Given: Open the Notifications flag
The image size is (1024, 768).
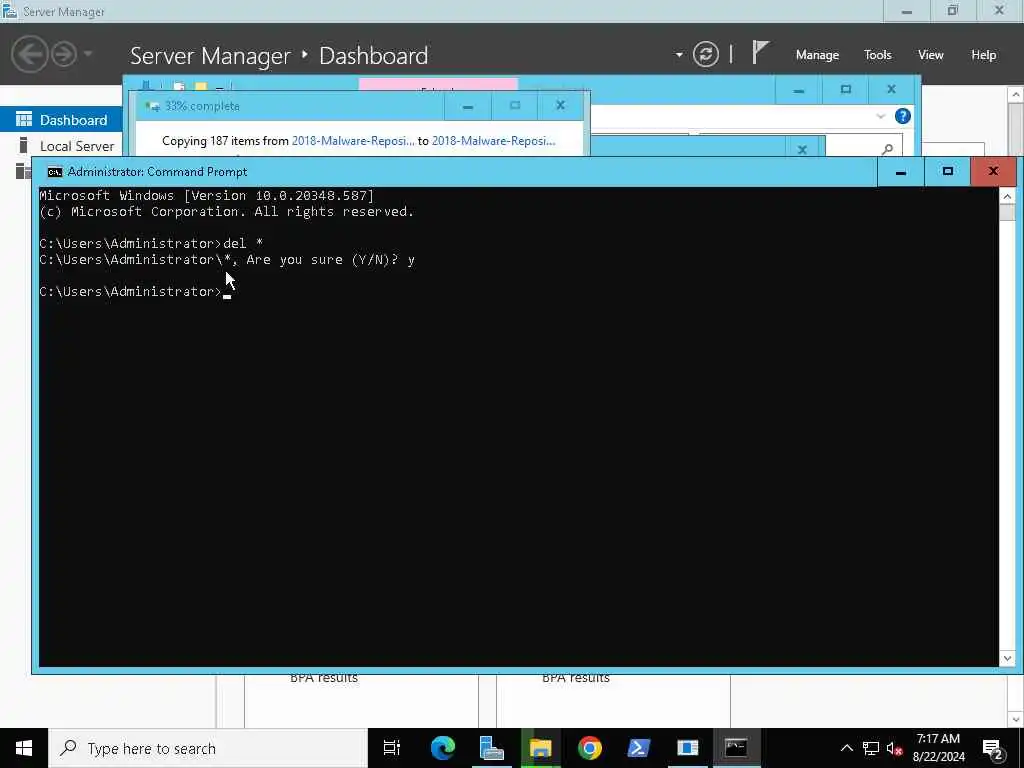Looking at the screenshot, I should [x=760, y=52].
